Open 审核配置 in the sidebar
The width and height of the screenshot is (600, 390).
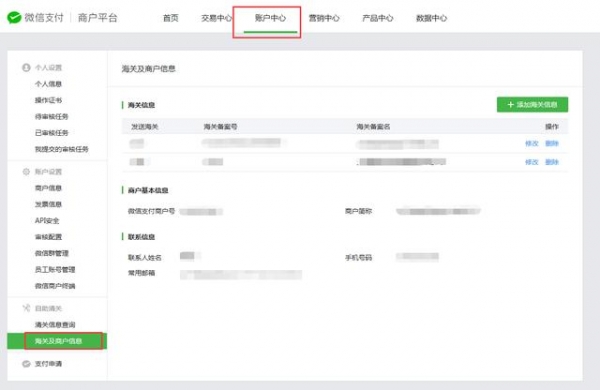click(x=48, y=237)
